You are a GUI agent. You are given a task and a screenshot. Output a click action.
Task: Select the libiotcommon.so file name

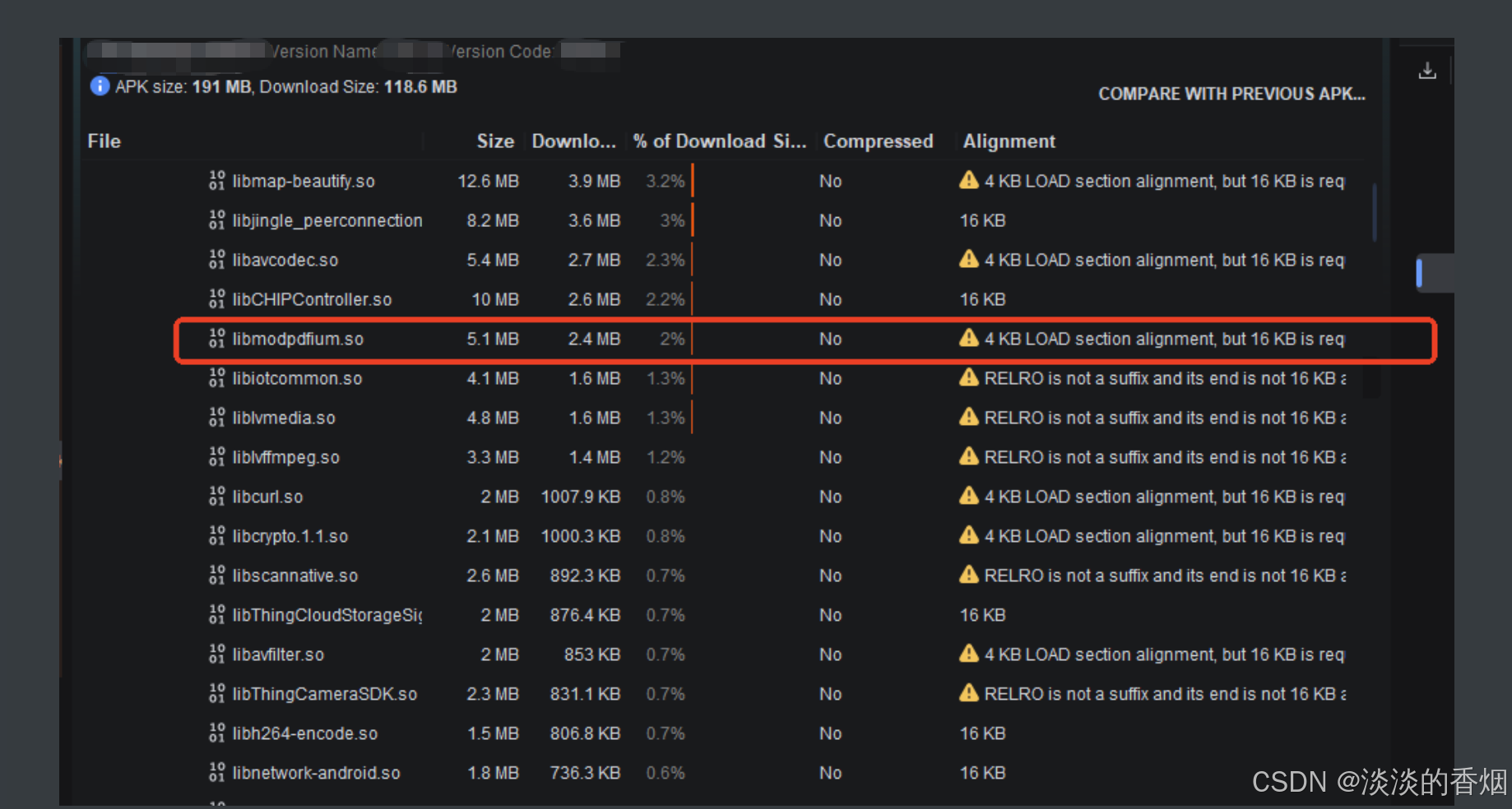(297, 378)
